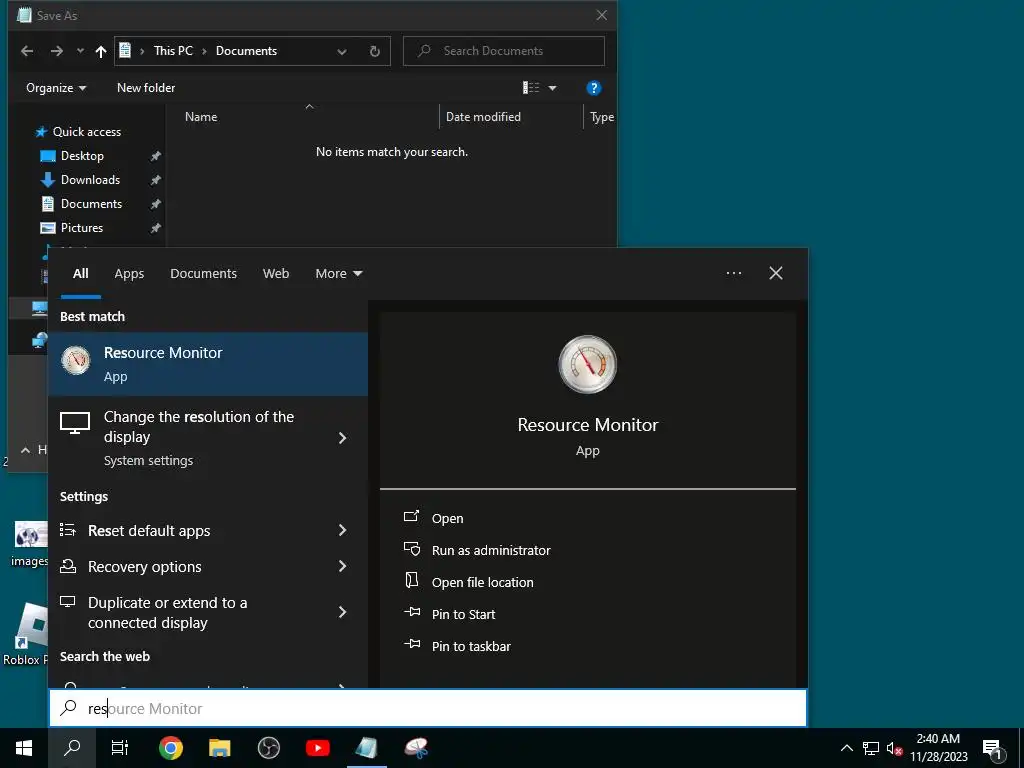
Task: Switch to the Web search tab
Action: (276, 274)
